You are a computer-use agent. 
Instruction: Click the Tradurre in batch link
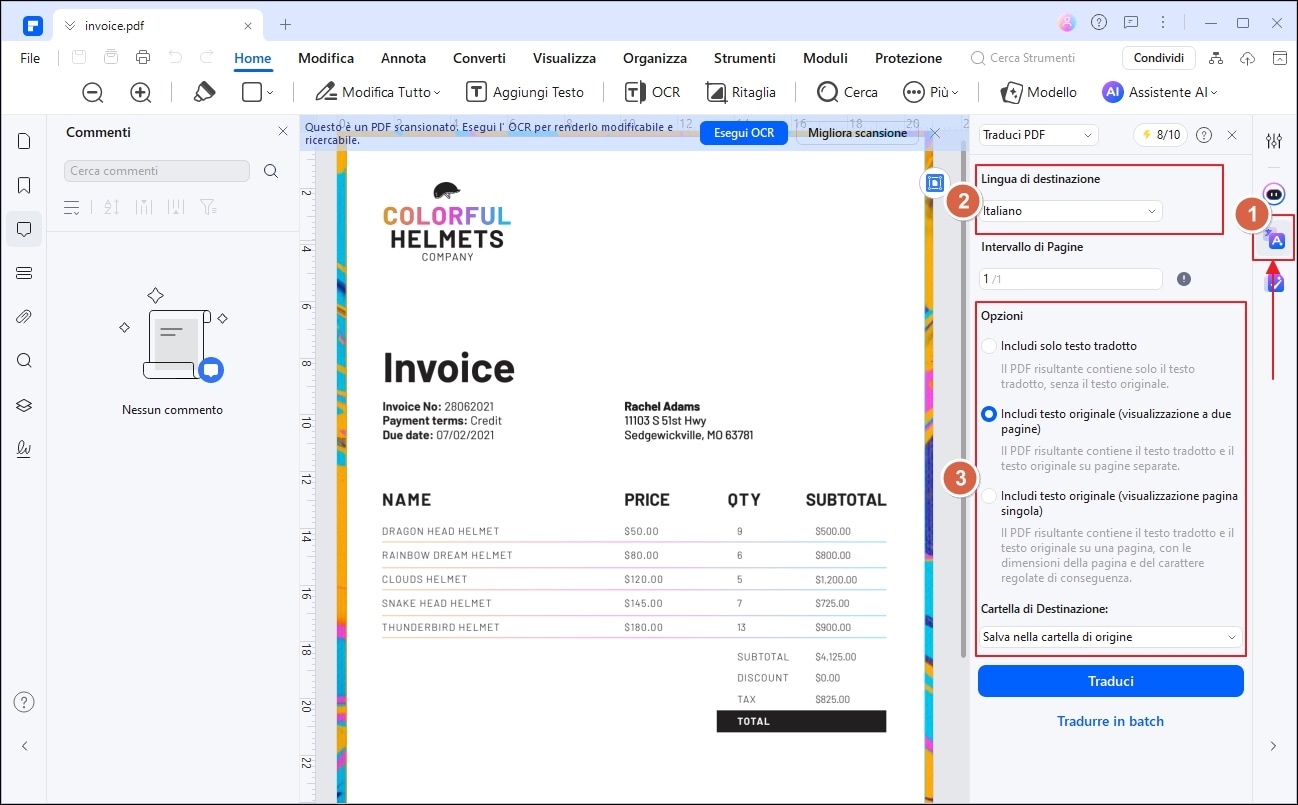[1111, 721]
